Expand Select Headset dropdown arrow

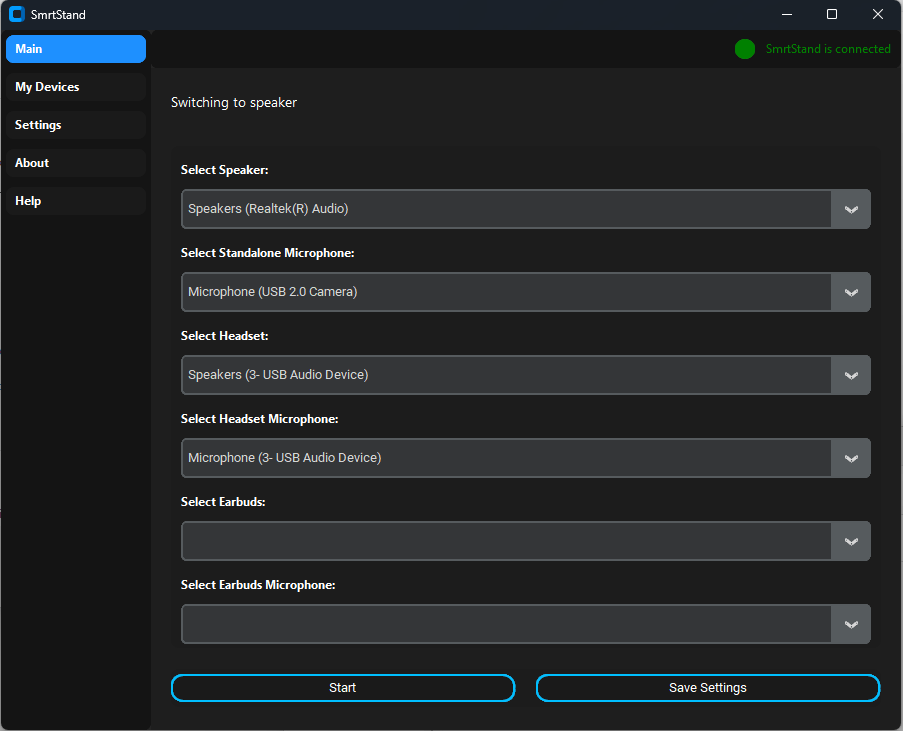pos(851,375)
